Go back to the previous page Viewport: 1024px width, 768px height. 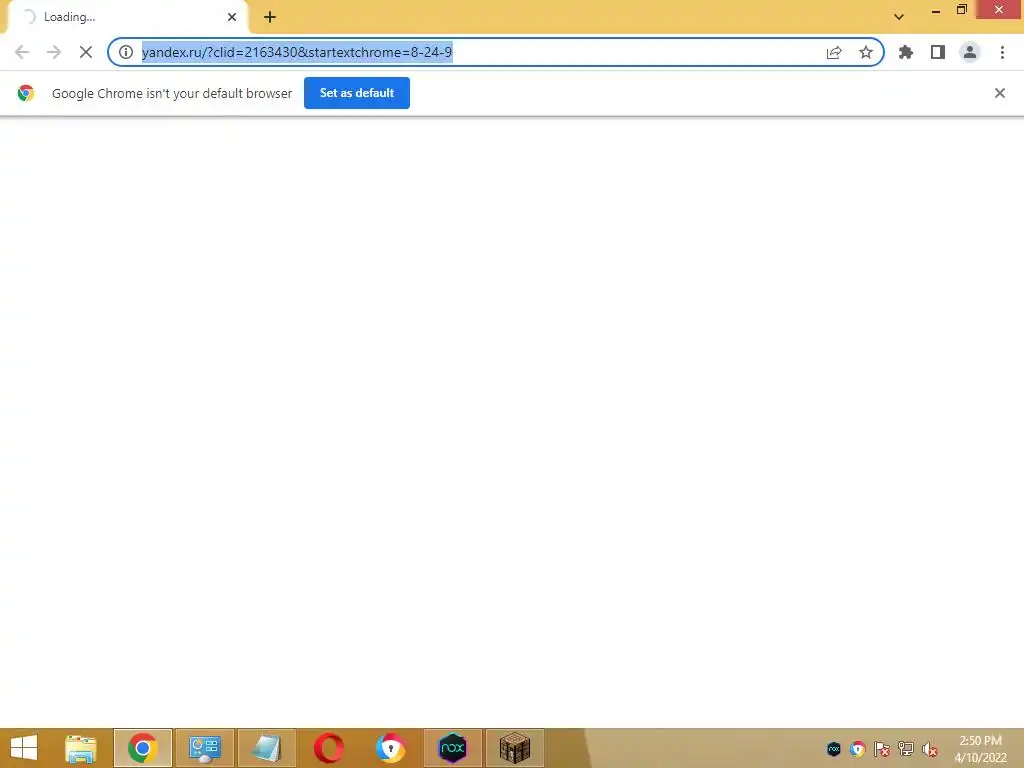tap(22, 52)
